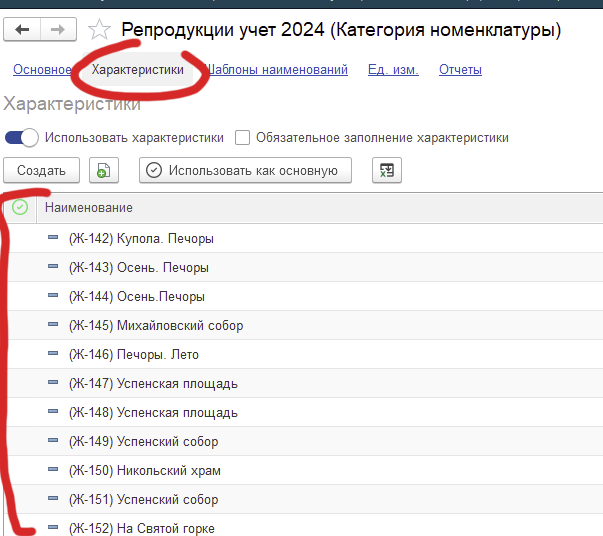Open the Отчеты section
603x536 pixels.
point(460,70)
